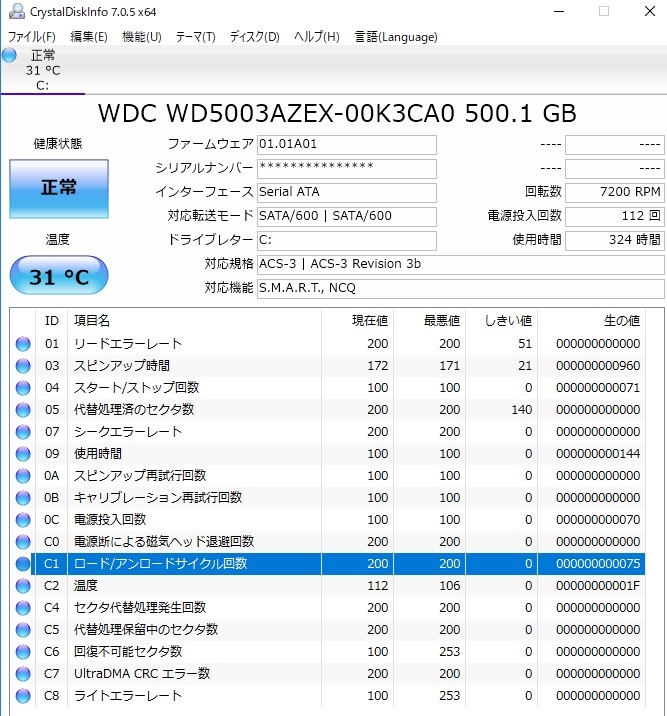Select the ロード/アンロードサイクル回数 highlighted attribute name
Screen dimensions: 667x716
click(x=161, y=563)
